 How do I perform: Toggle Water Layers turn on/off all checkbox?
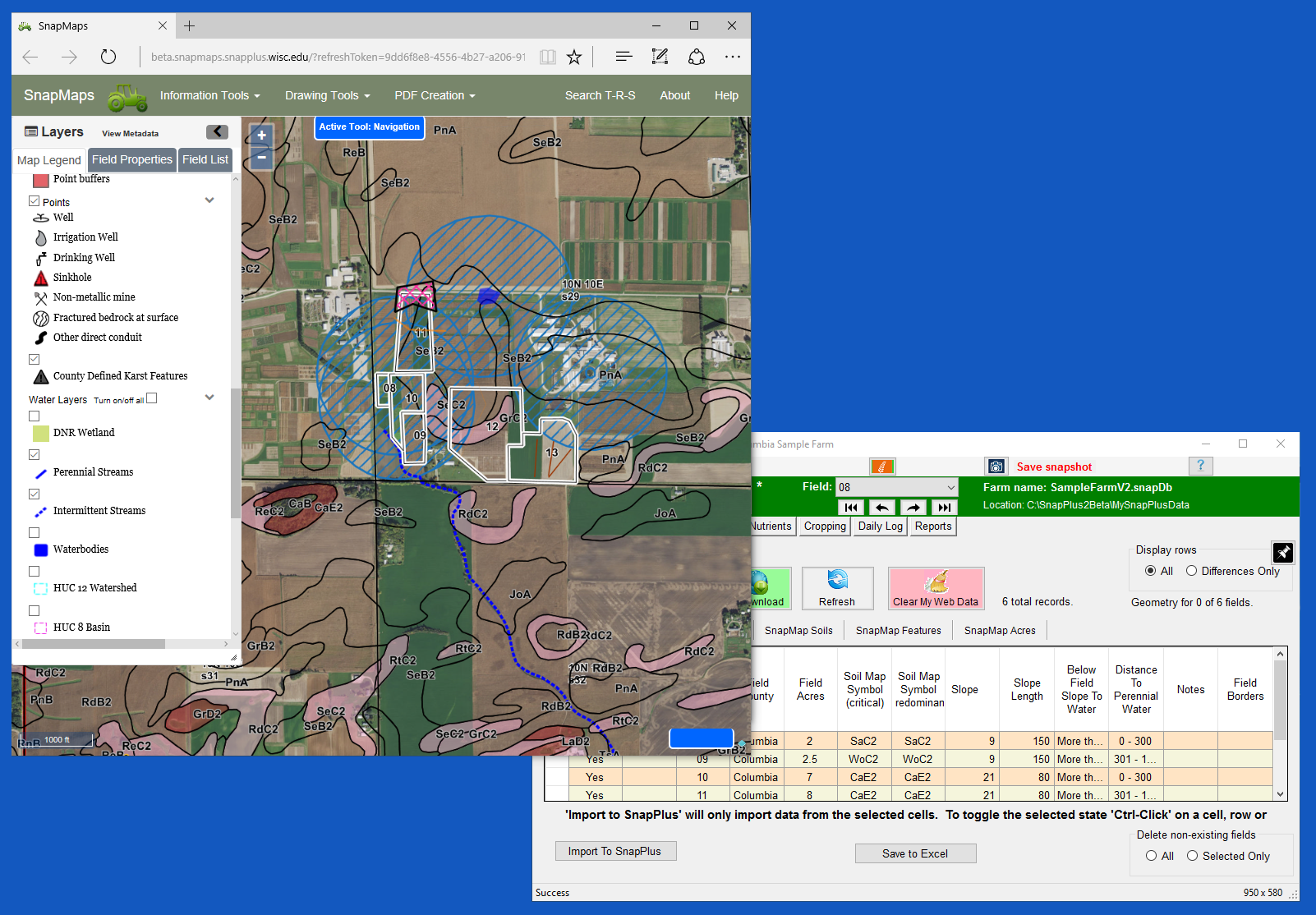[x=151, y=398]
